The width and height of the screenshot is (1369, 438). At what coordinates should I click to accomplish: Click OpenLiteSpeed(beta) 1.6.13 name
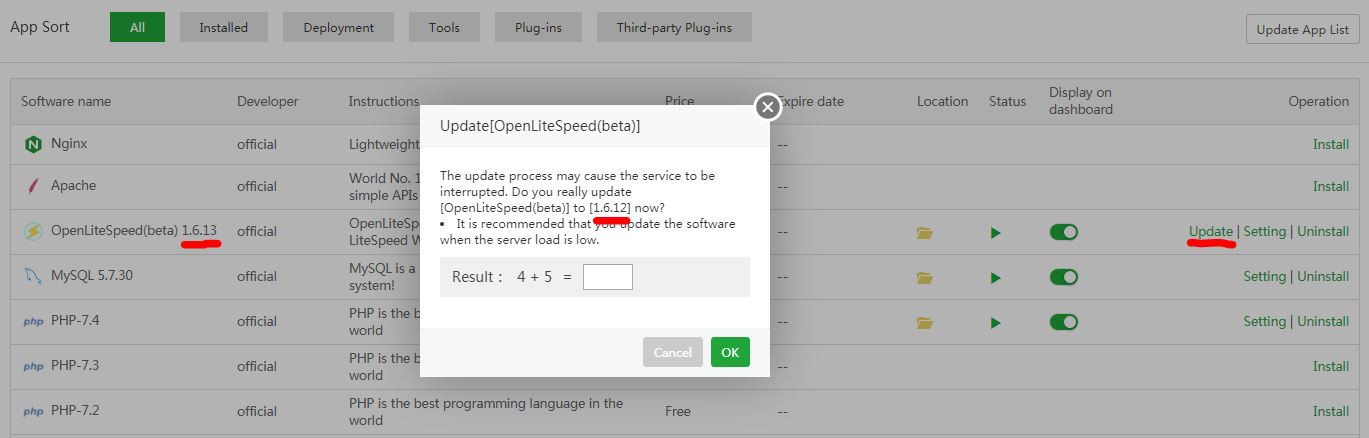click(x=134, y=231)
